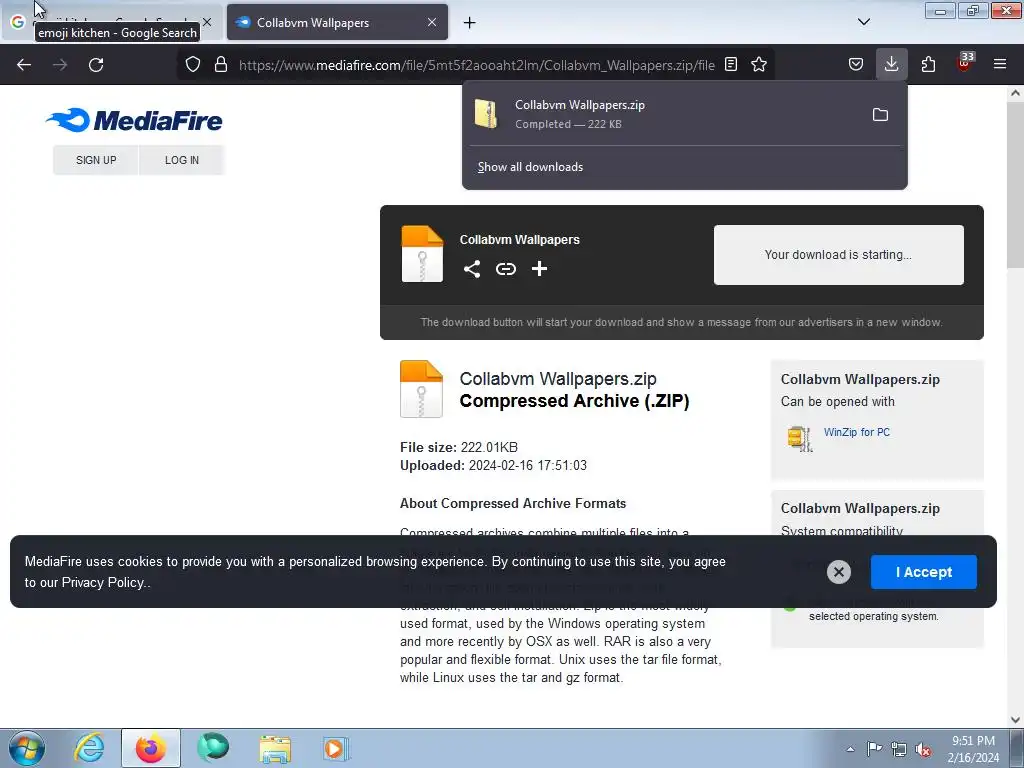Viewport: 1024px width, 768px height.
Task: Toggle reader view icon in address bar
Action: click(x=731, y=65)
